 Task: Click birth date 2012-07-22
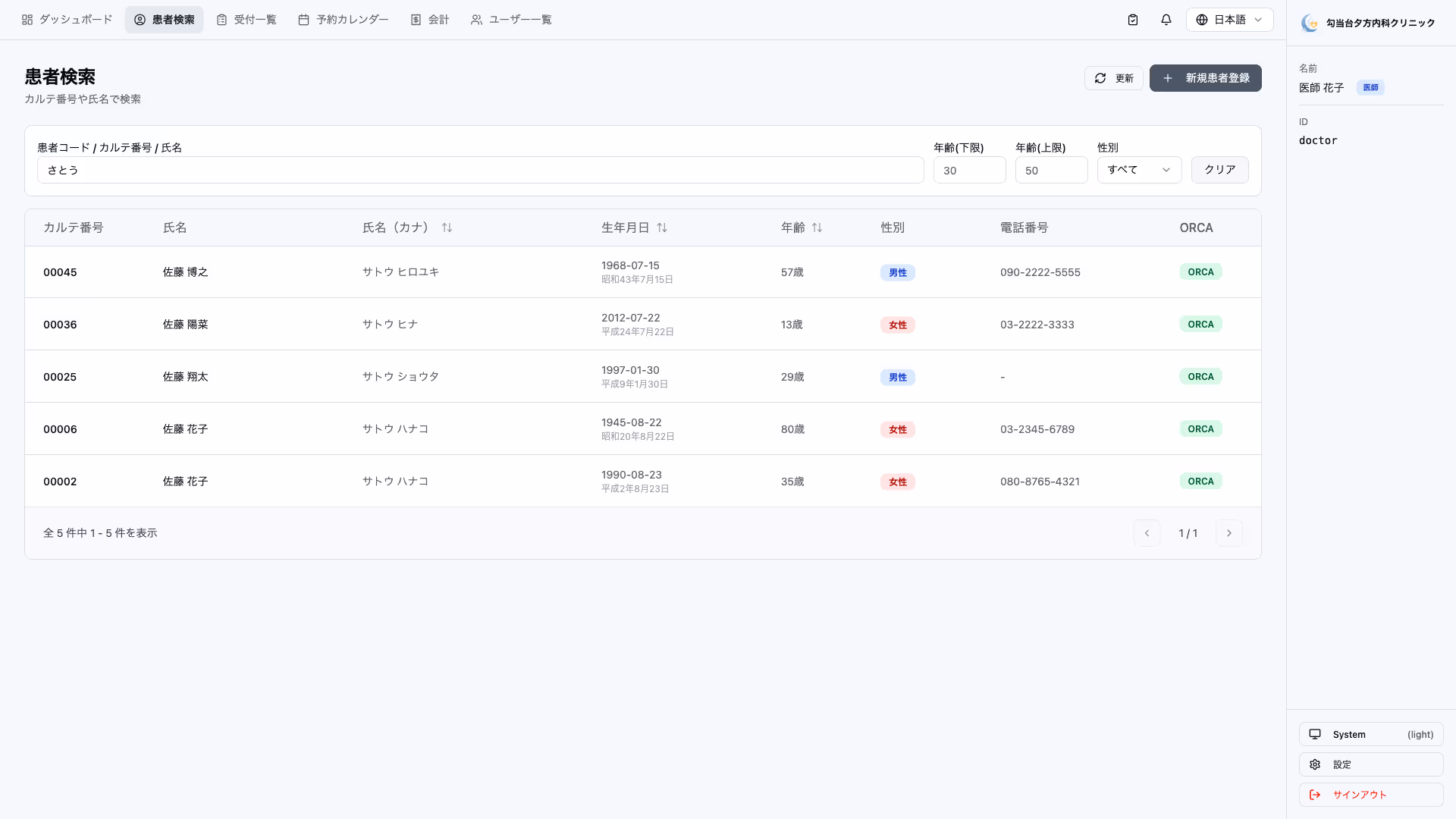tap(631, 318)
